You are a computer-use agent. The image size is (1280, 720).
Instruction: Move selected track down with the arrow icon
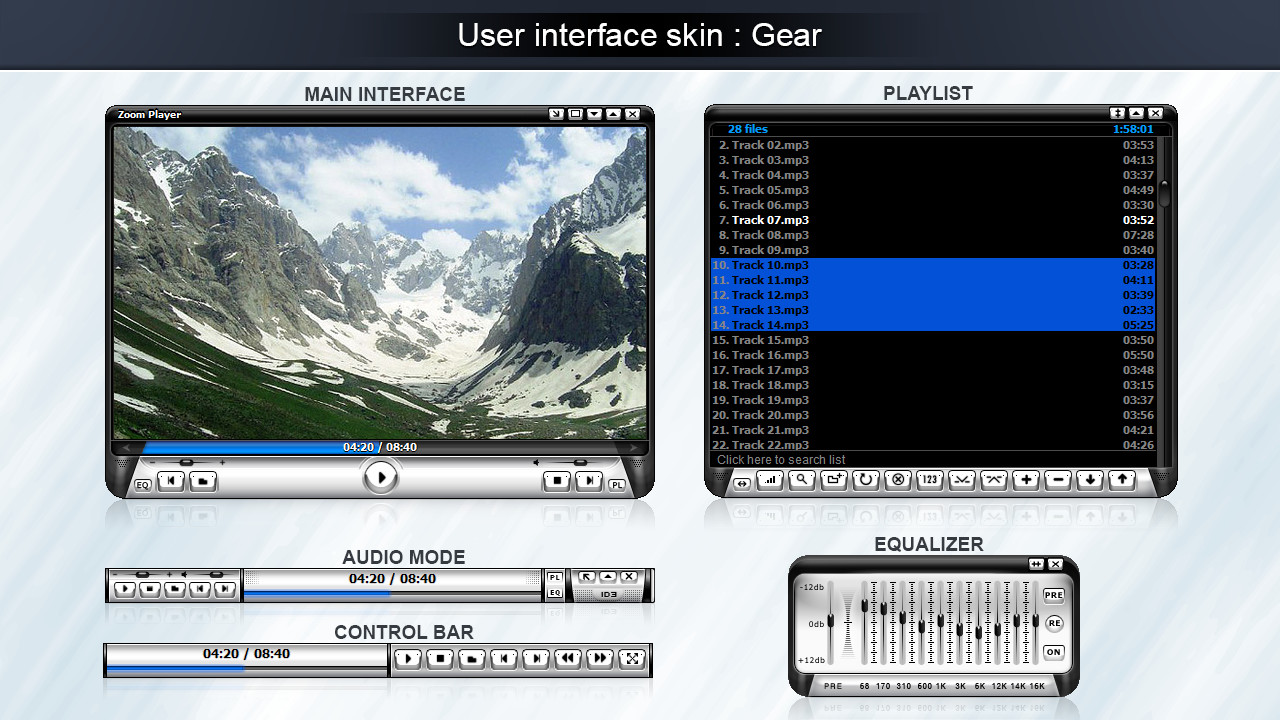click(1088, 481)
